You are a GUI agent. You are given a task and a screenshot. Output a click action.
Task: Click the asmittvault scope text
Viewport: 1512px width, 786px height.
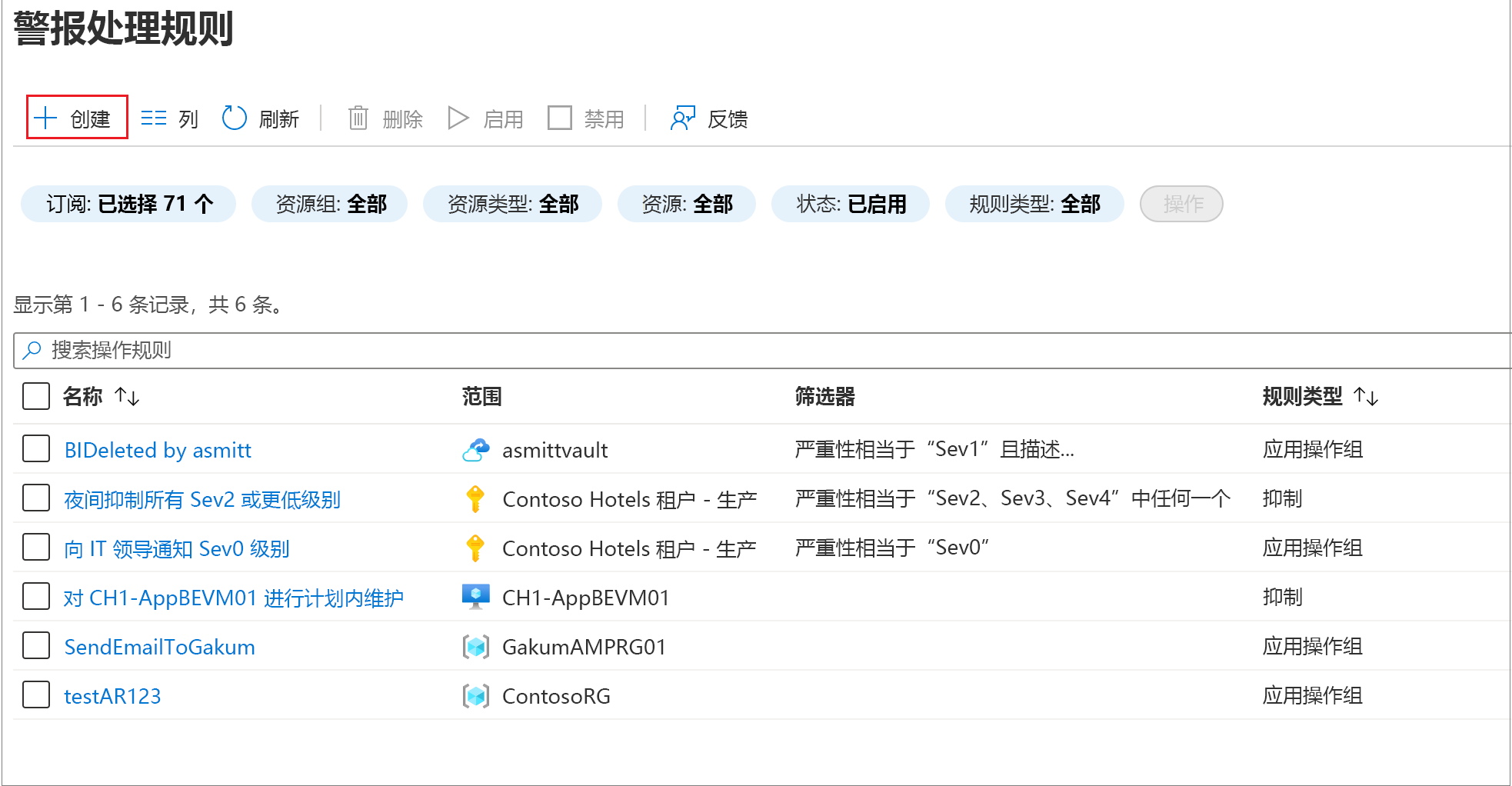pos(555,450)
